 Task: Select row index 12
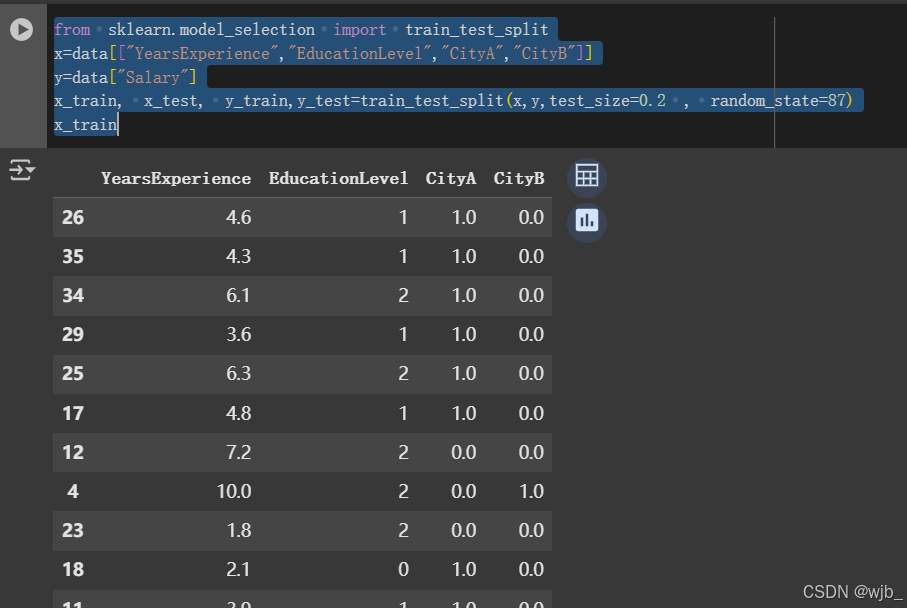pyautogui.click(x=73, y=452)
